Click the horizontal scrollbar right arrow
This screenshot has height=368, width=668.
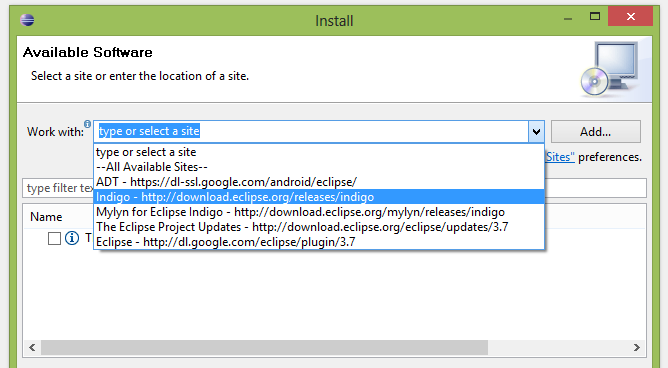636,348
